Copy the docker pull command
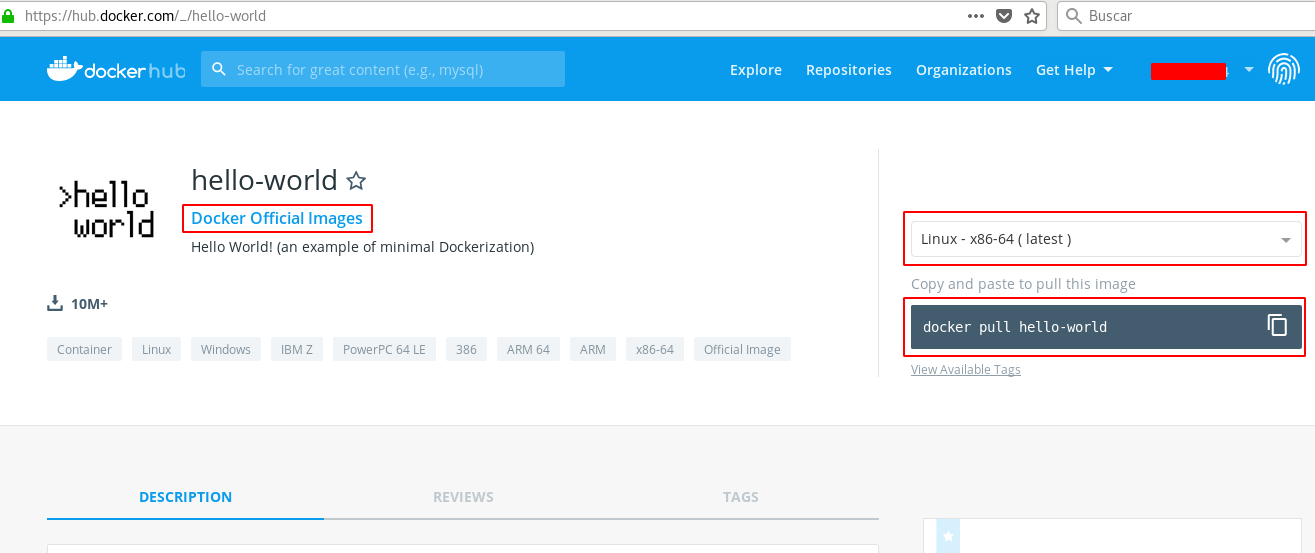 [x=1277, y=326]
